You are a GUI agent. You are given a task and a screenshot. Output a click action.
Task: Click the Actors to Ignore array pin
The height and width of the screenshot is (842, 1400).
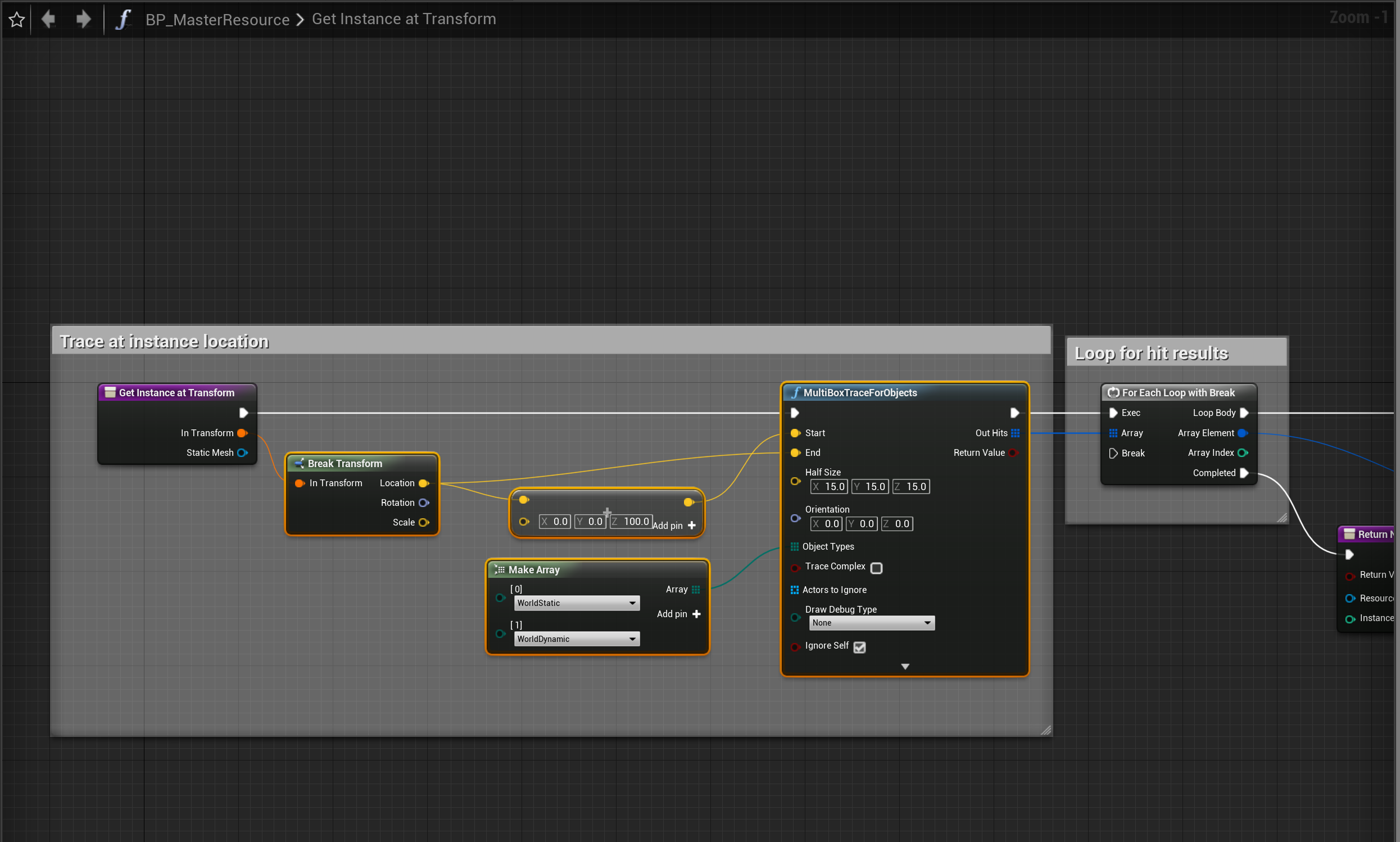tap(795, 590)
